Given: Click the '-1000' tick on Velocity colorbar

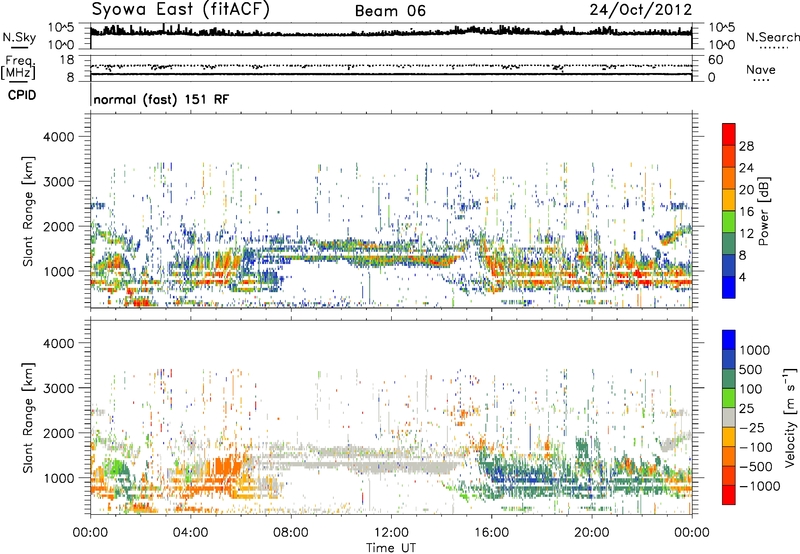Looking at the screenshot, I should 760,486.
